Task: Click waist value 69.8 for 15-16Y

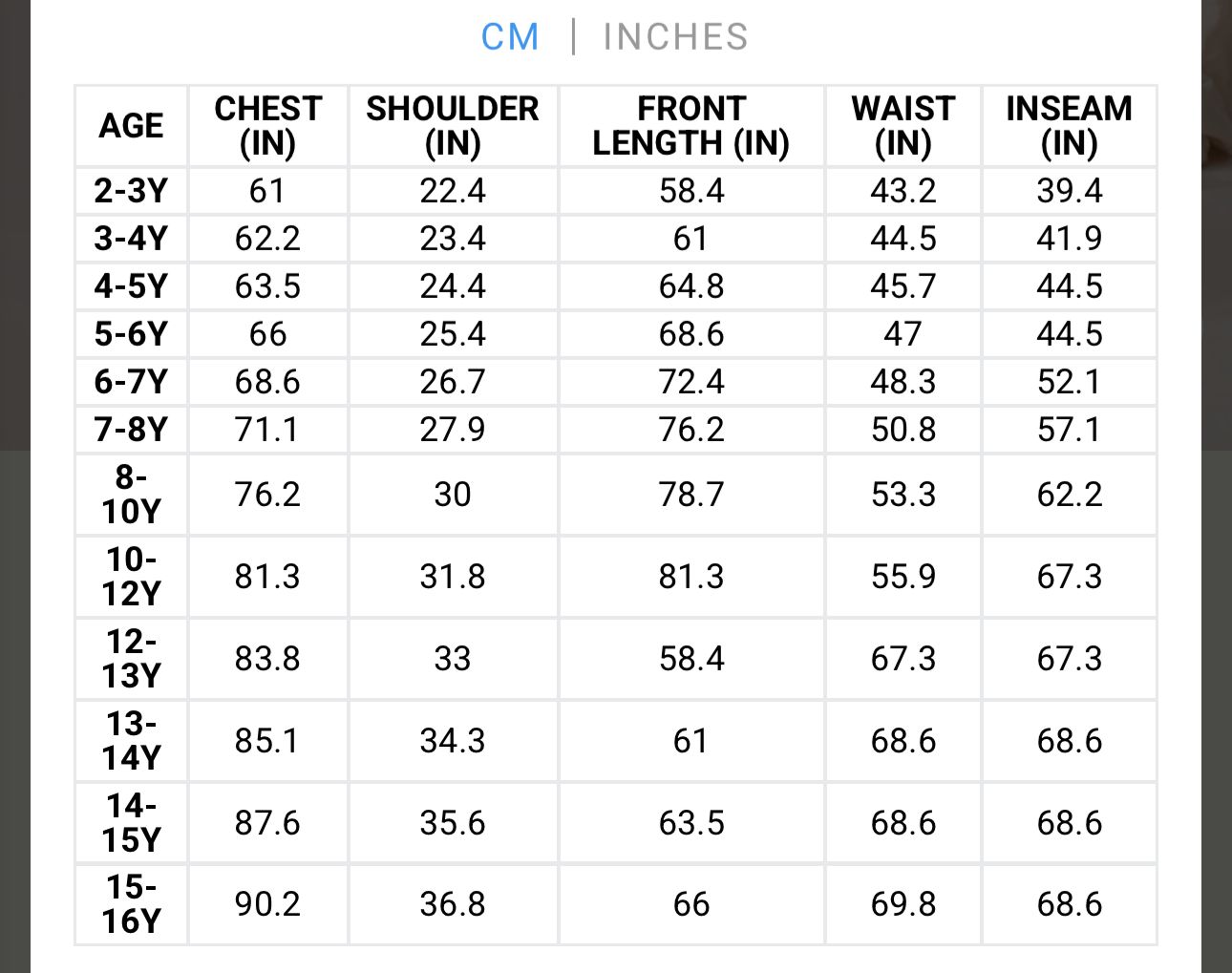Action: [x=903, y=904]
